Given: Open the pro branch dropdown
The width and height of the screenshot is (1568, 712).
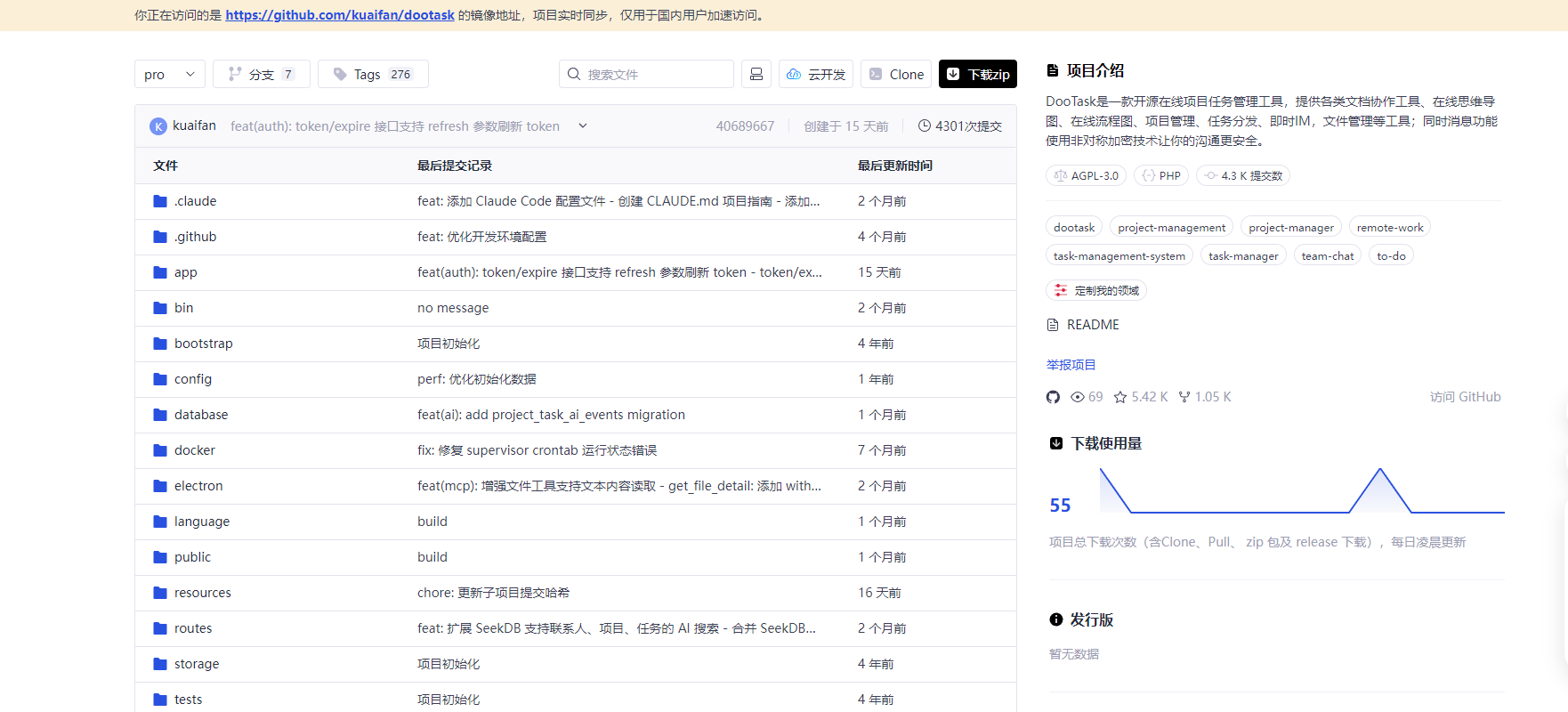Looking at the screenshot, I should [170, 74].
